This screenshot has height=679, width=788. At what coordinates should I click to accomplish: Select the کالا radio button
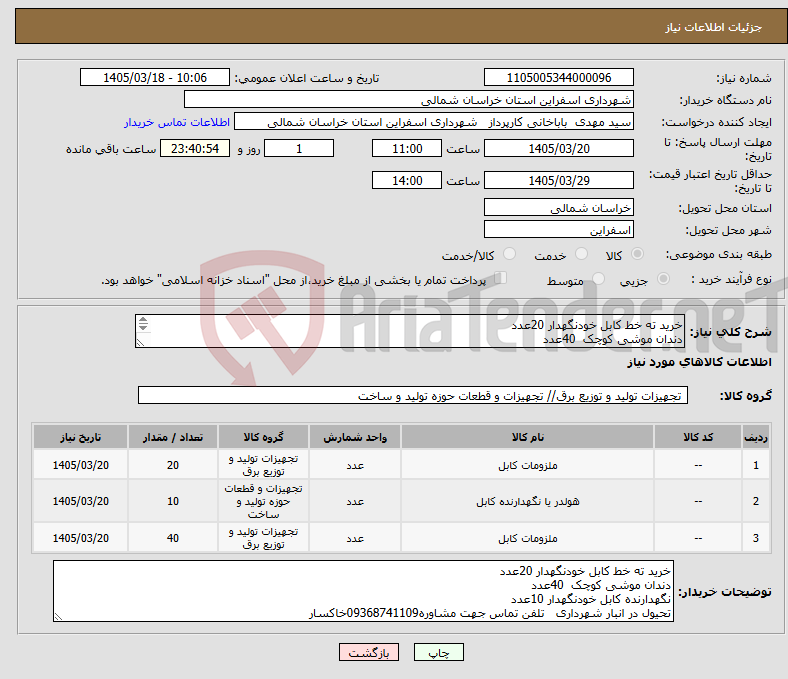coord(637,254)
